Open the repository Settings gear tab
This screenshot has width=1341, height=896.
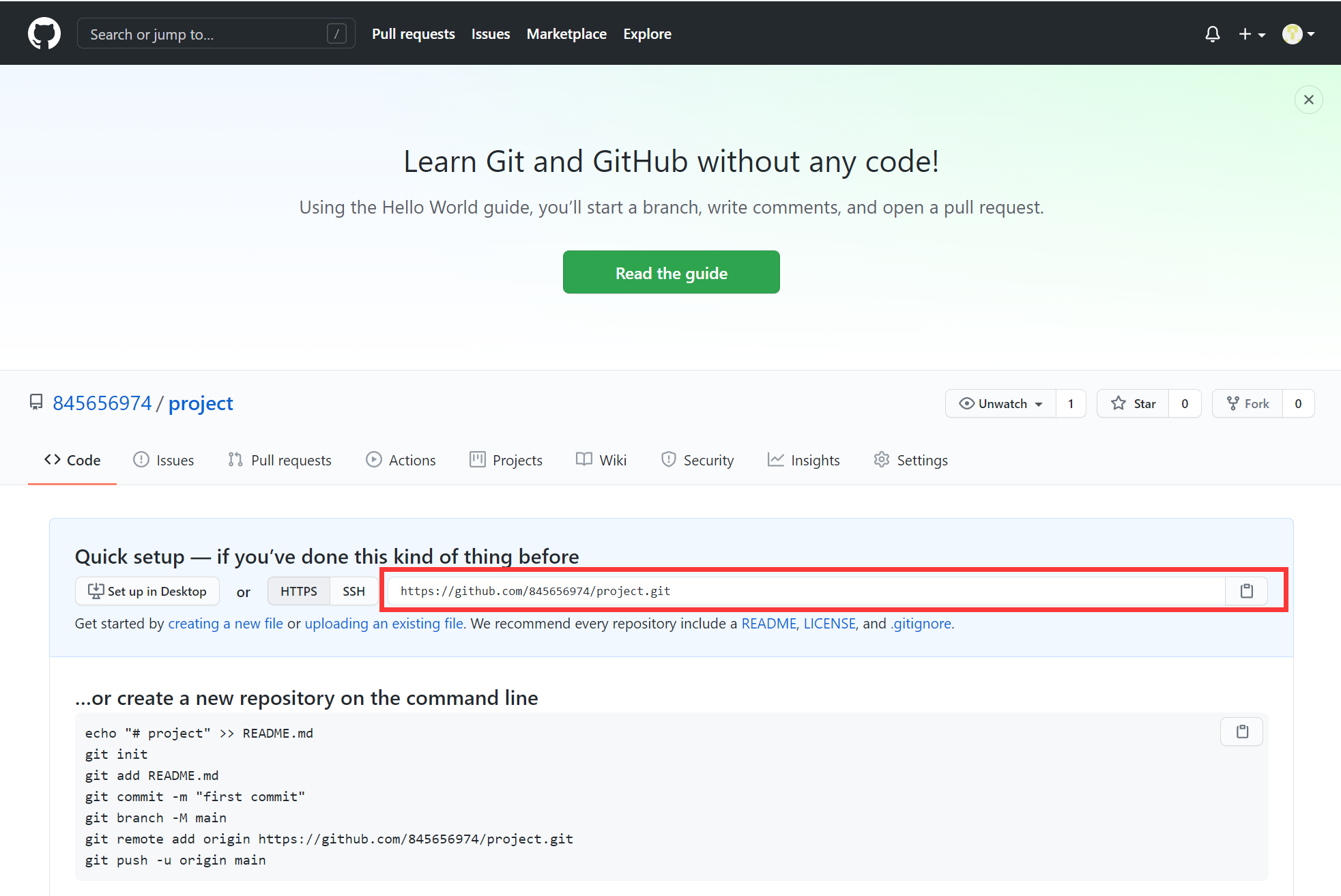910,460
